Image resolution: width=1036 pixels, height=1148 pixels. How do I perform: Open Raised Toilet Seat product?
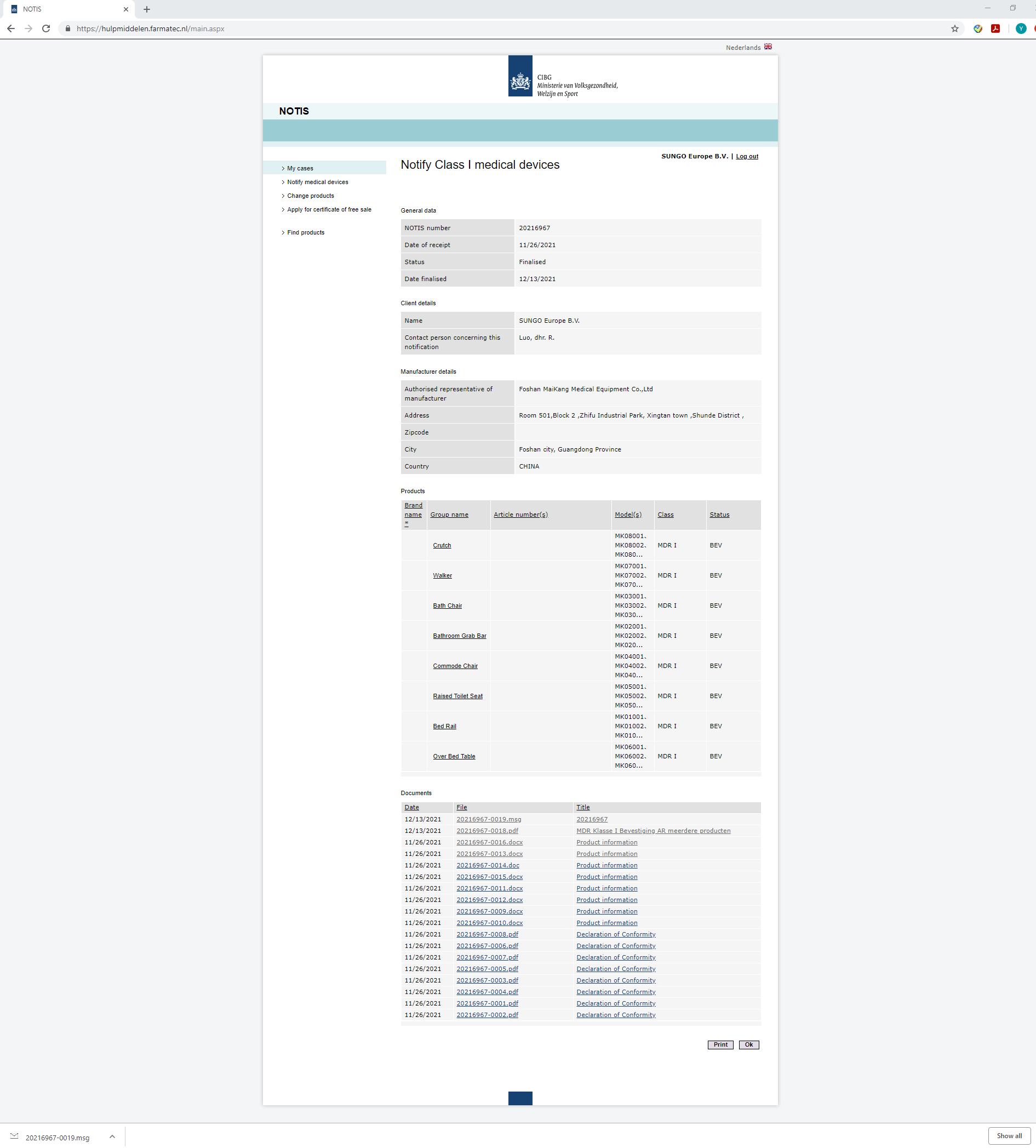tap(457, 696)
